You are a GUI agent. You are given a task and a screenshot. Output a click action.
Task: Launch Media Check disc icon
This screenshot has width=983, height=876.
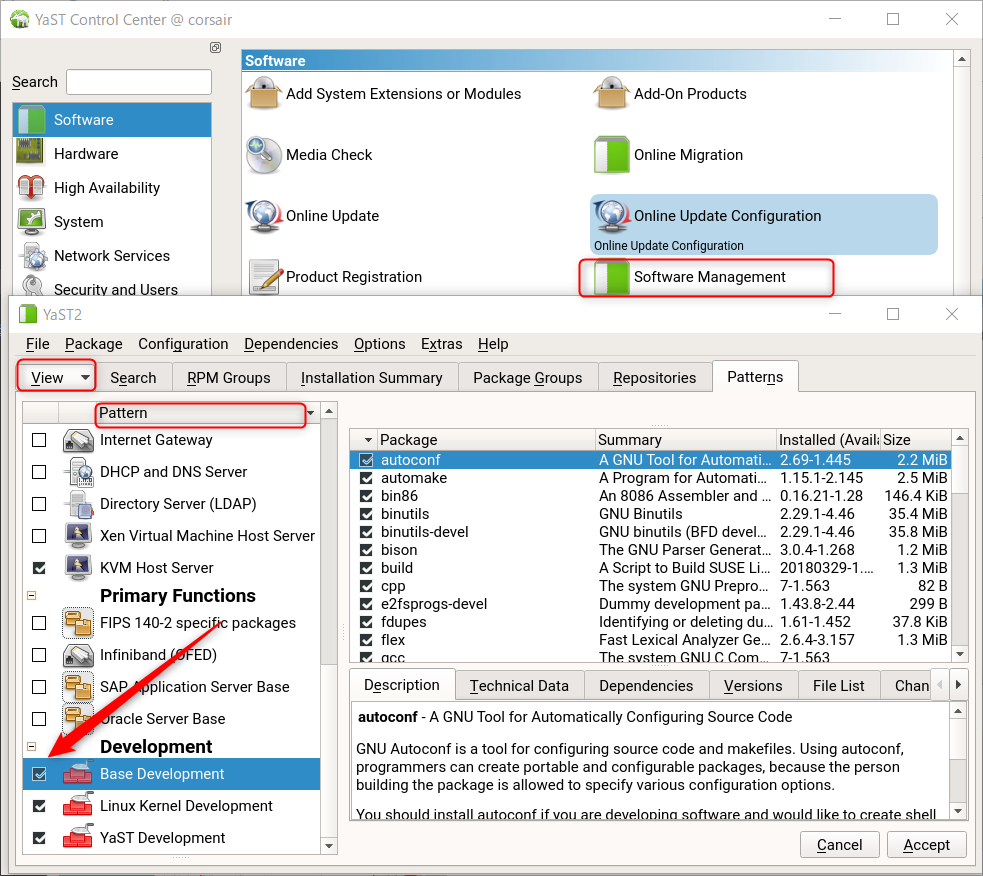(263, 154)
